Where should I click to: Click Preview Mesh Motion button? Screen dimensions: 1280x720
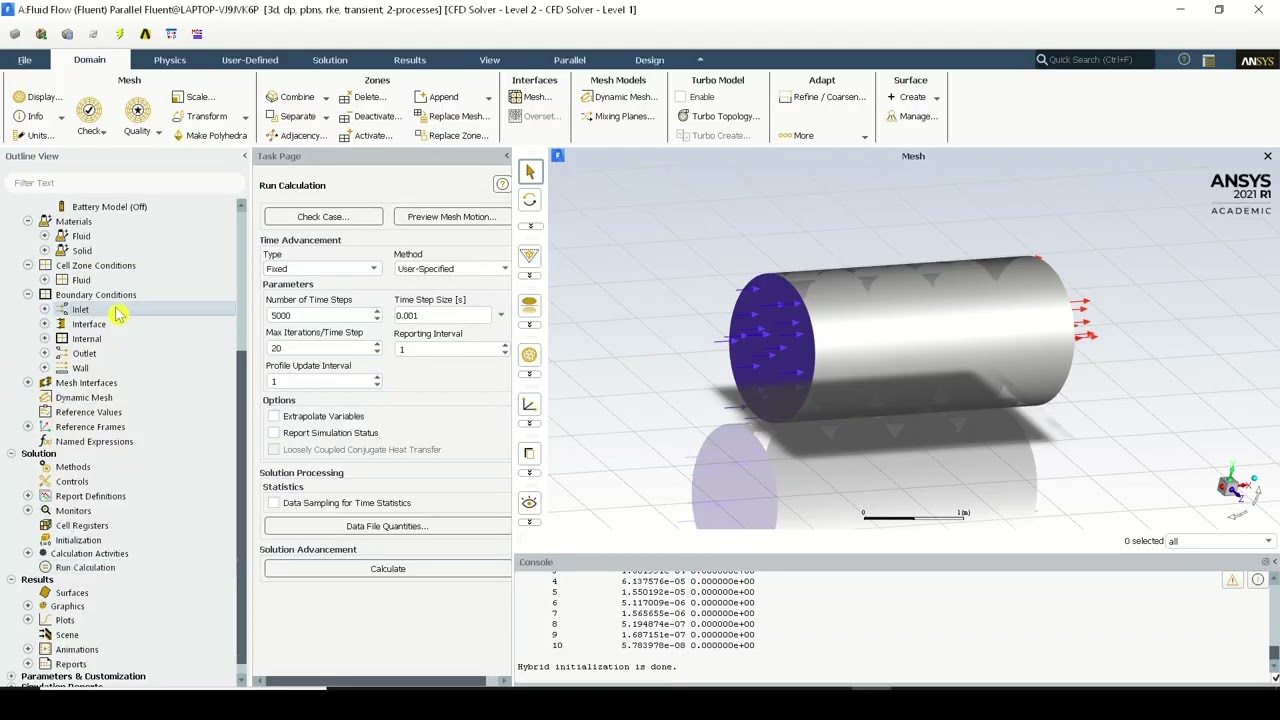(x=452, y=217)
